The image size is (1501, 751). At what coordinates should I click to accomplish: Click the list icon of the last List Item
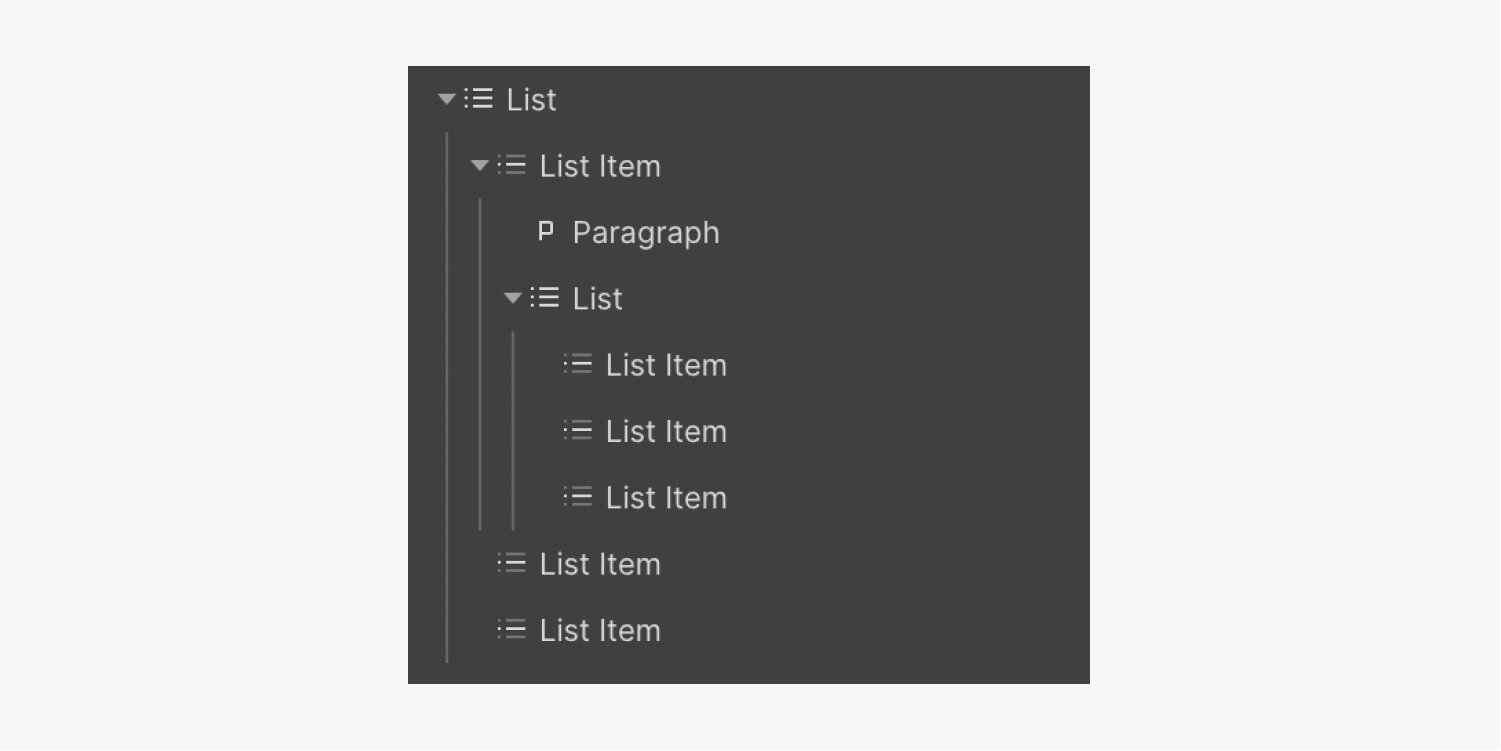[x=512, y=630]
